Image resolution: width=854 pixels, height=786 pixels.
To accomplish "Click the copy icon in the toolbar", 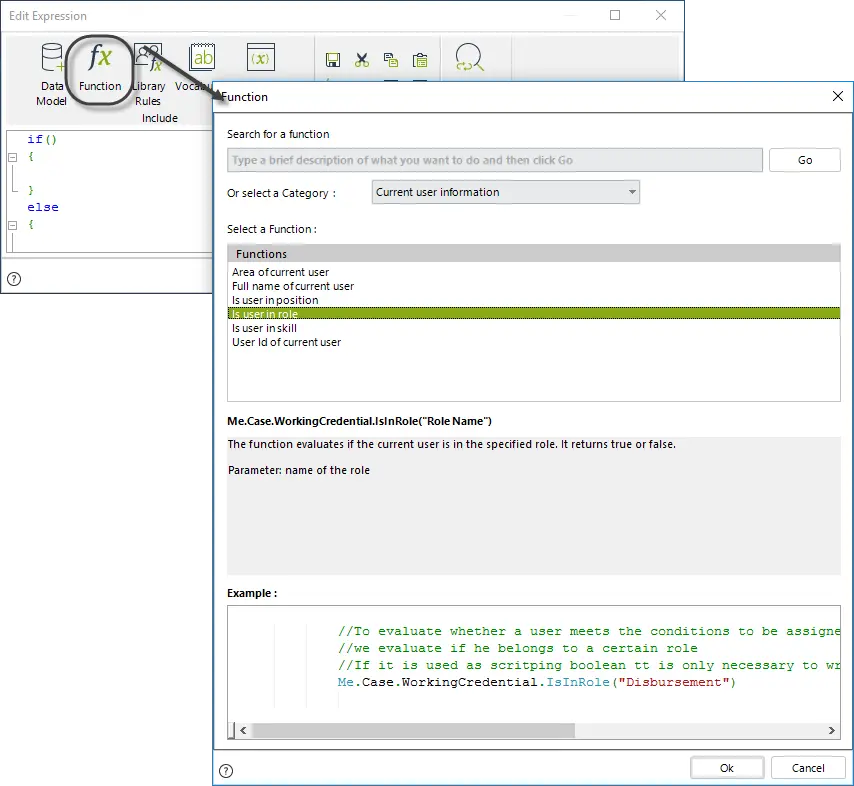I will 391,60.
